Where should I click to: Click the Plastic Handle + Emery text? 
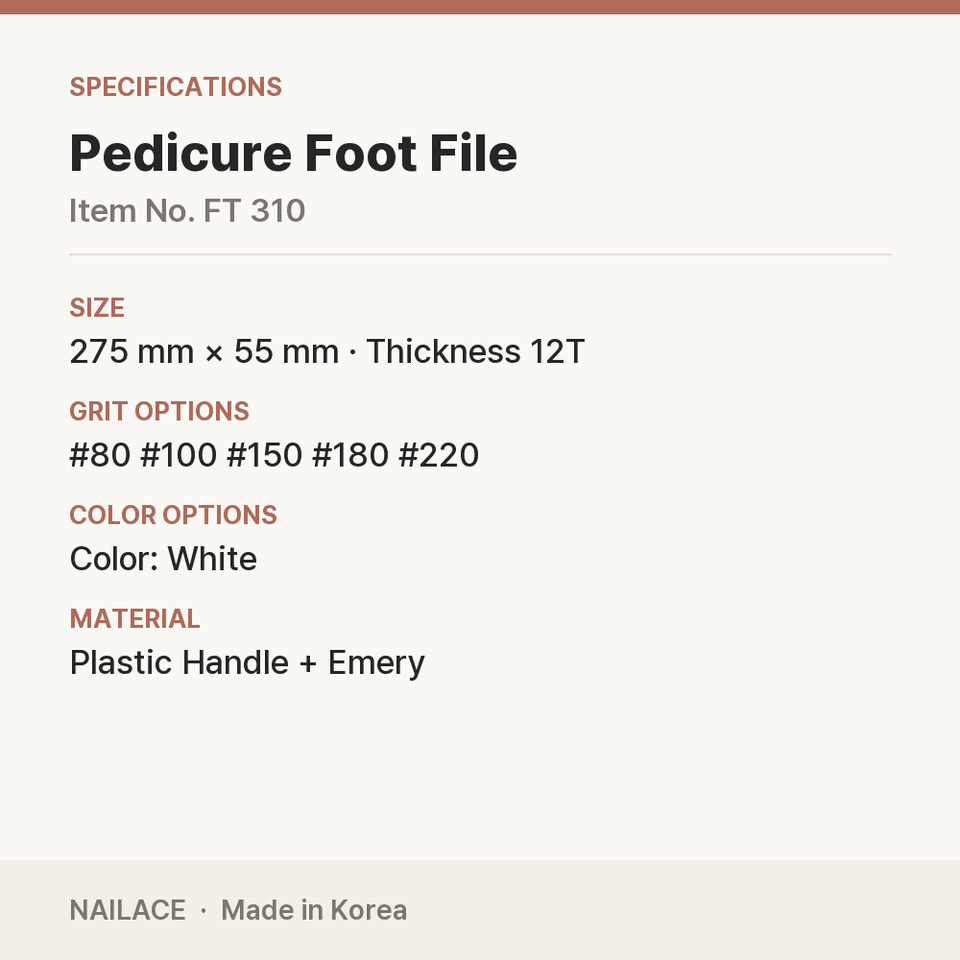point(247,663)
